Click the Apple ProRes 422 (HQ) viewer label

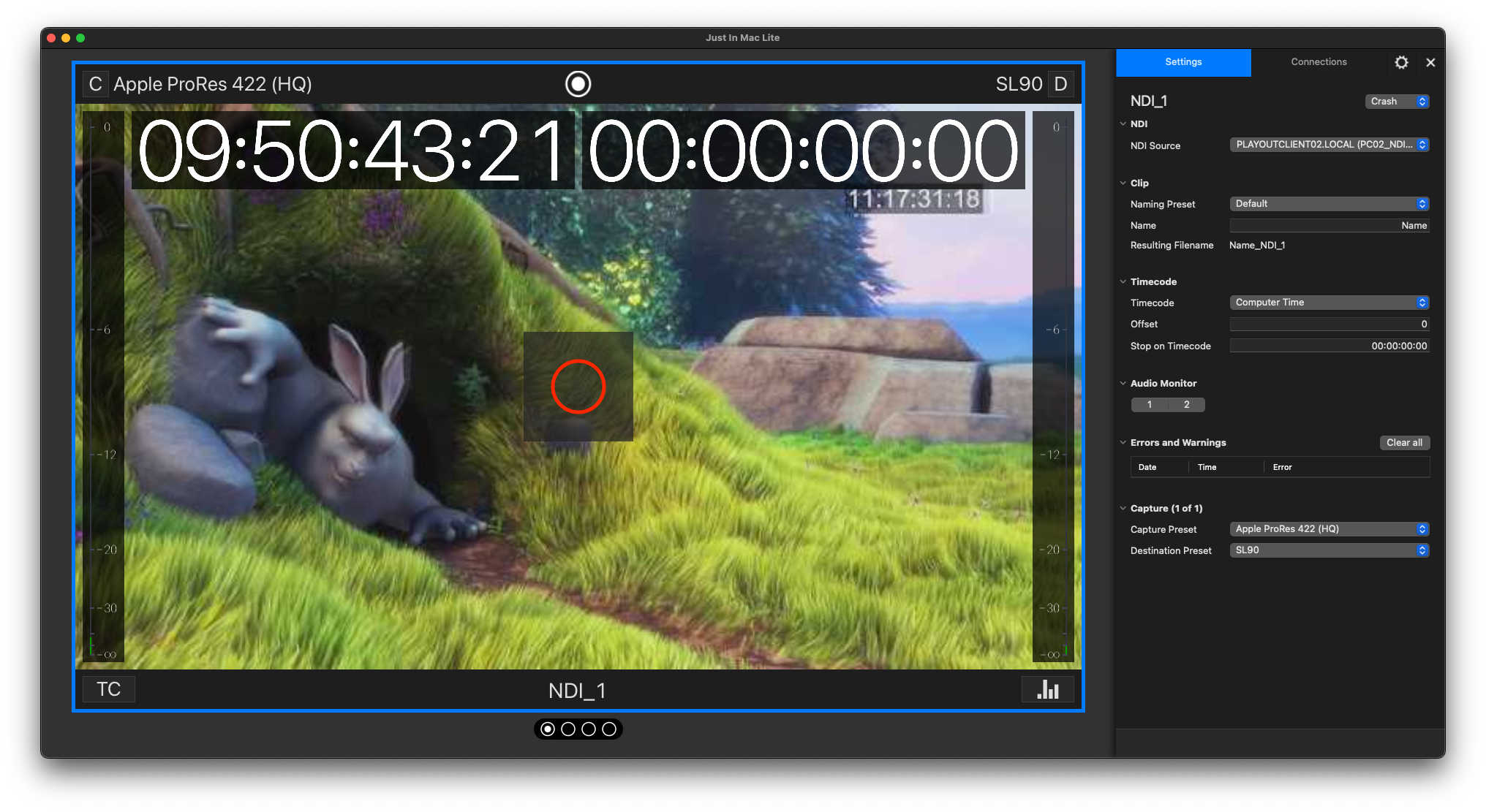click(213, 84)
